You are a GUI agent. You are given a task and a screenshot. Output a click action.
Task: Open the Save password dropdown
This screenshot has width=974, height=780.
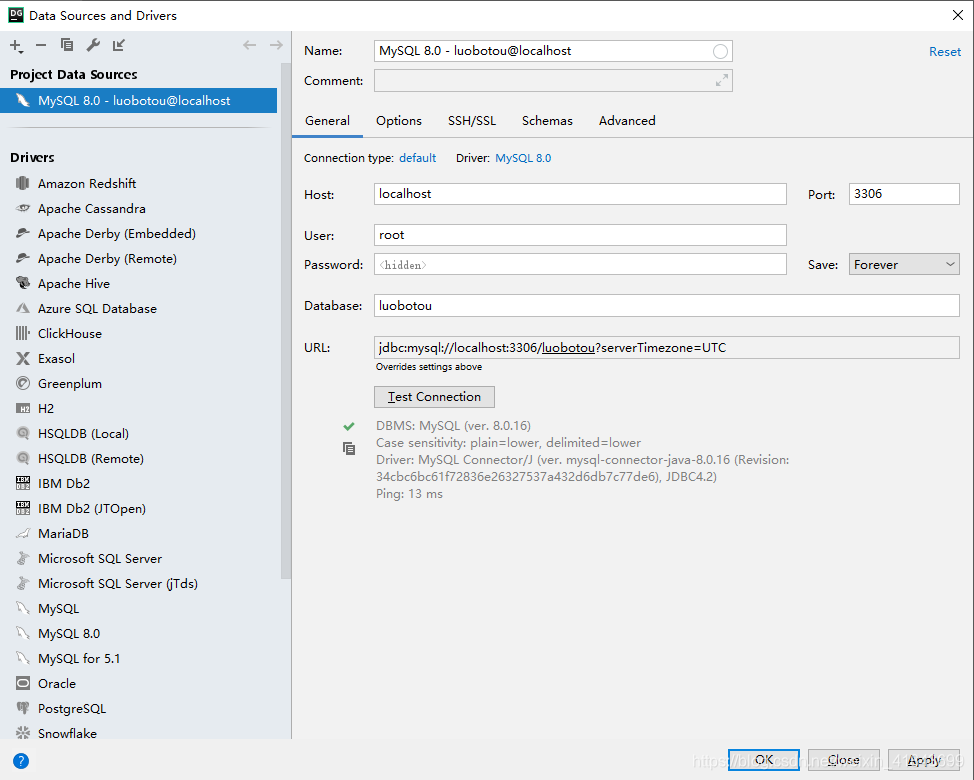point(904,265)
